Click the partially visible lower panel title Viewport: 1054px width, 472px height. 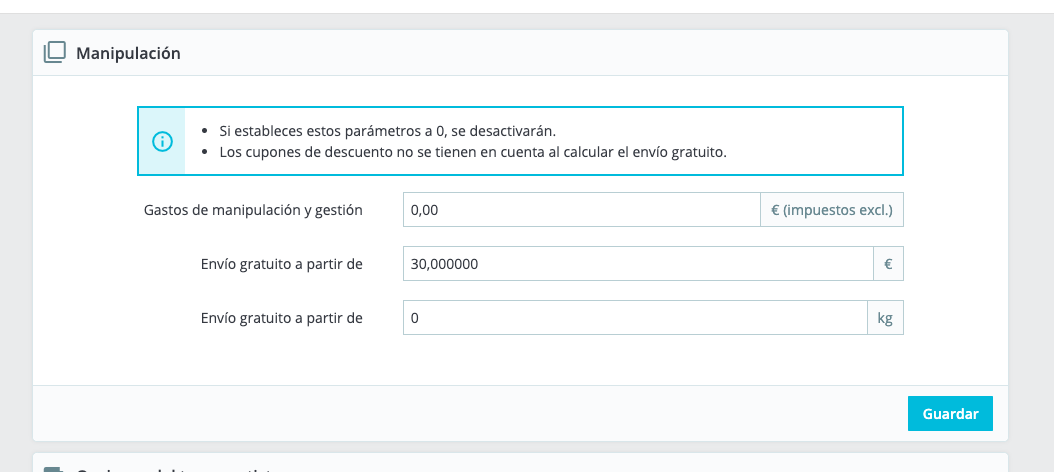coord(180,468)
